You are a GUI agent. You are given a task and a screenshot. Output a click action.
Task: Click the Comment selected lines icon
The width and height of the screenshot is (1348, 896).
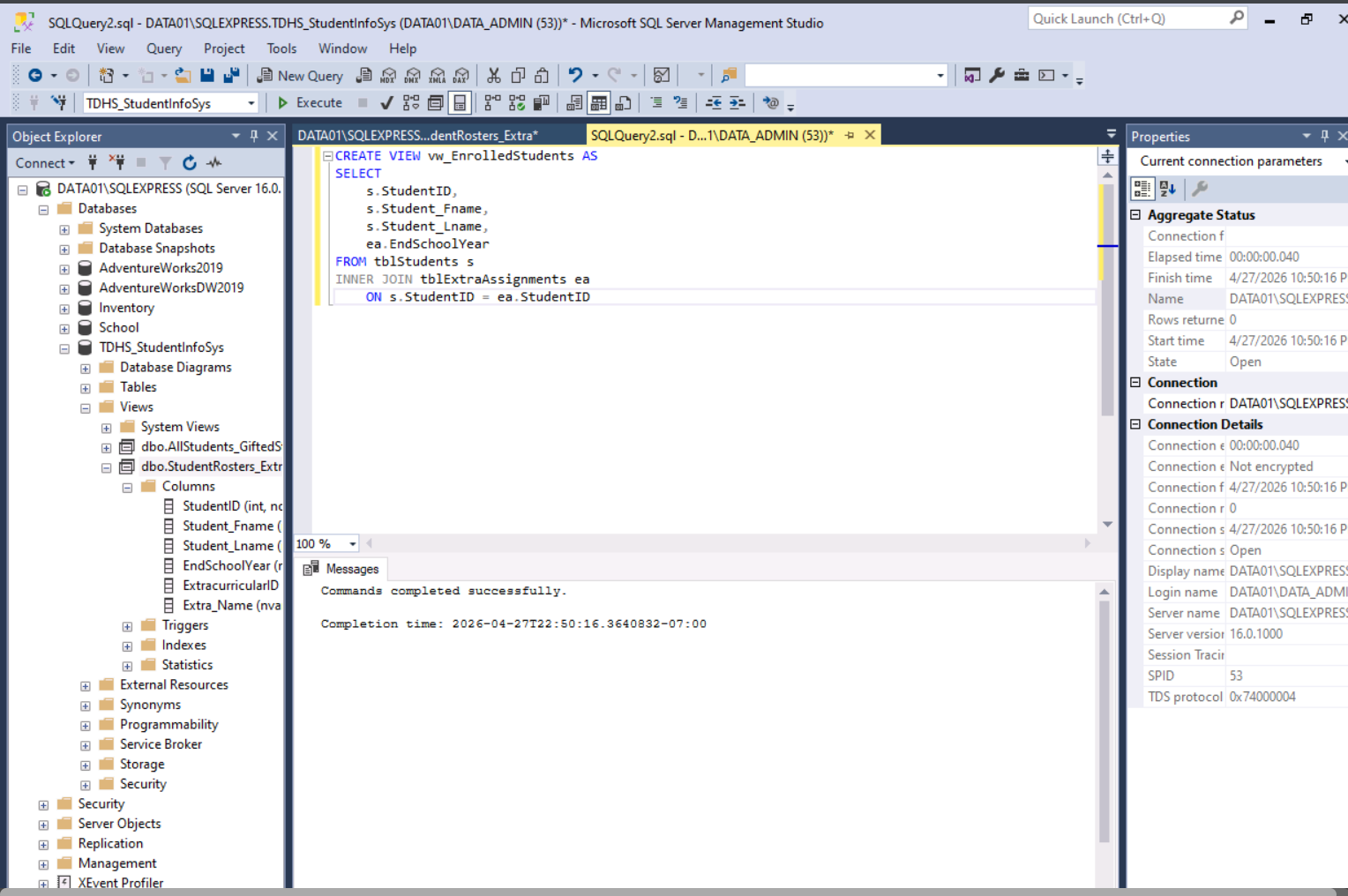[x=656, y=103]
